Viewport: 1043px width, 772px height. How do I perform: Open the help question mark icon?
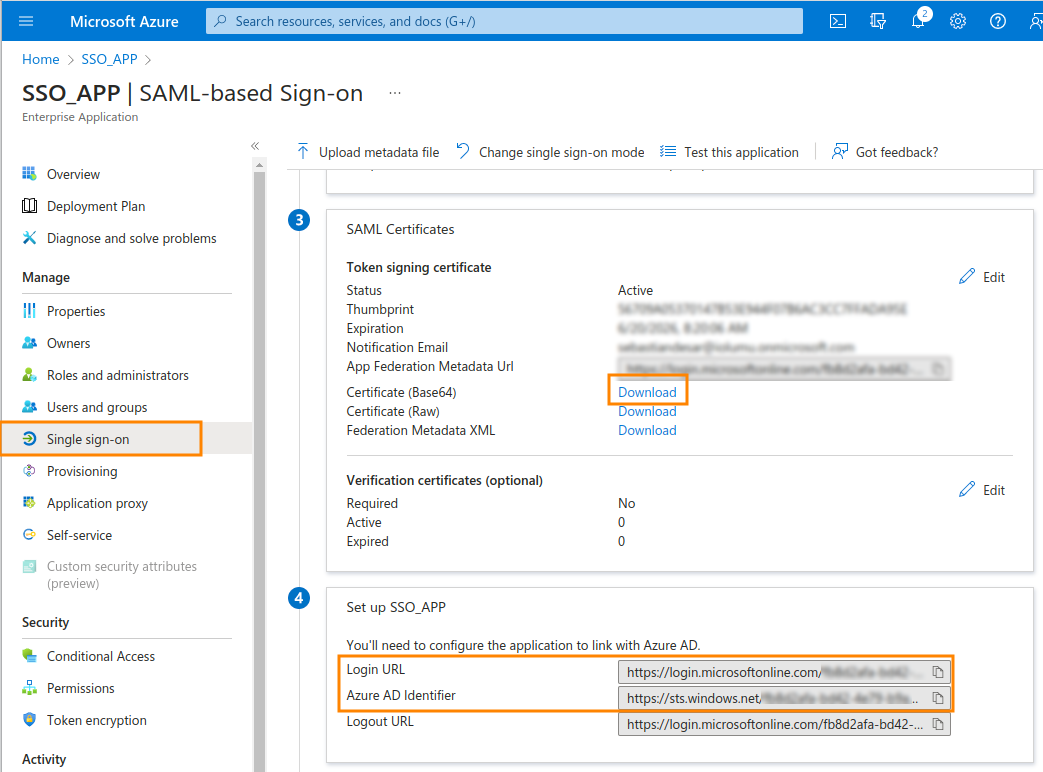[997, 21]
